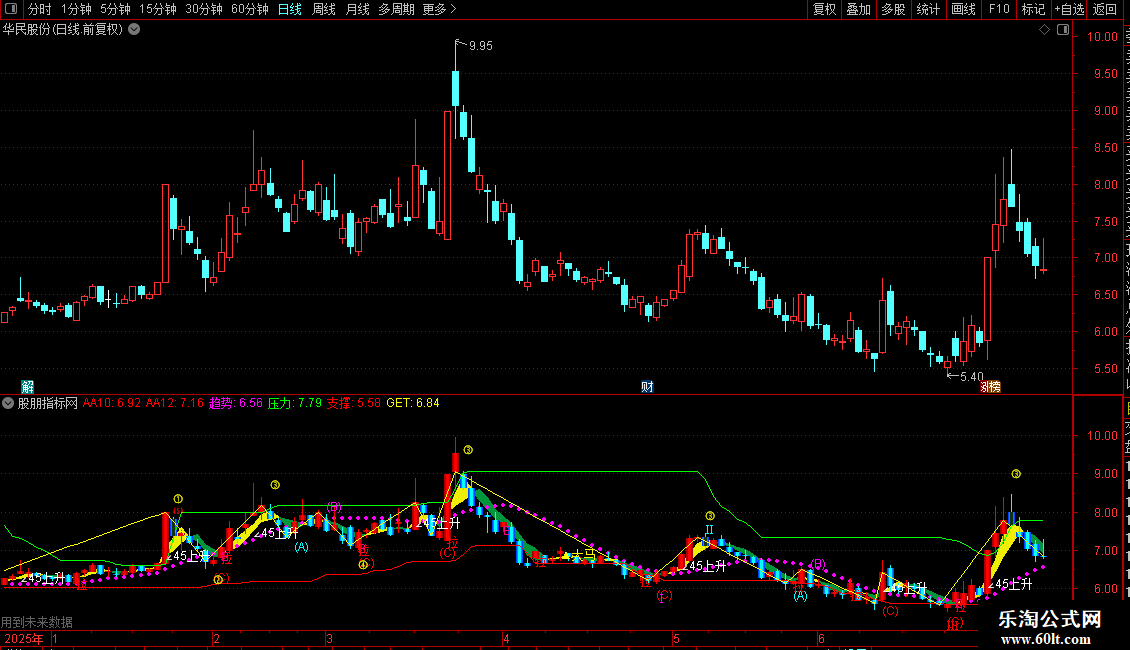This screenshot has width=1130, height=650.
Task: Click month 3 on the time axis
Action: tap(329, 639)
